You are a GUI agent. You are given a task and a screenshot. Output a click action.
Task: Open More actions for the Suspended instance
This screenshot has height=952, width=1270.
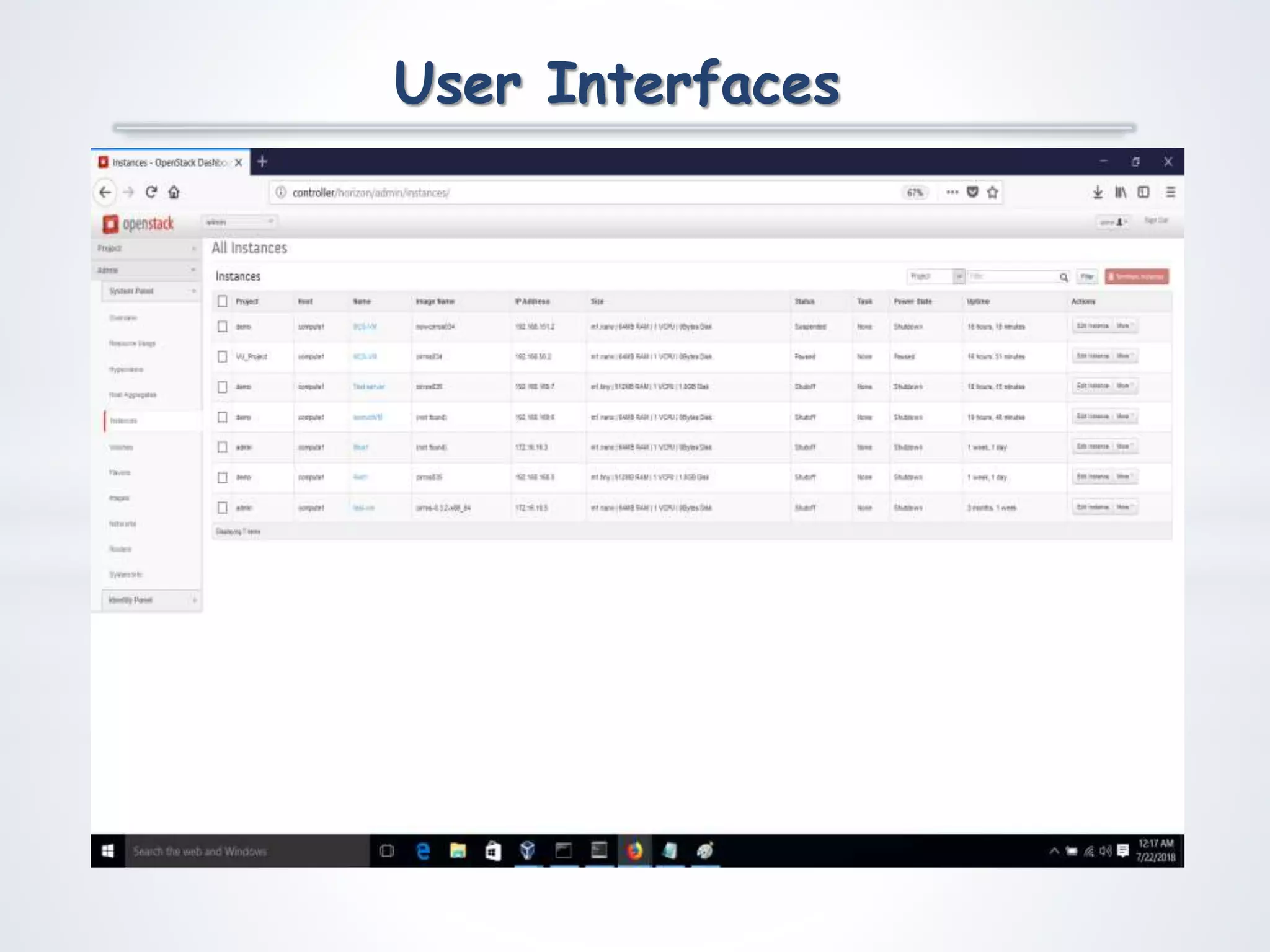coord(1124,326)
